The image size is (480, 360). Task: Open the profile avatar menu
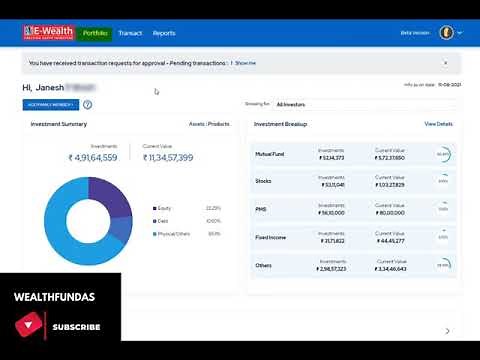click(446, 33)
